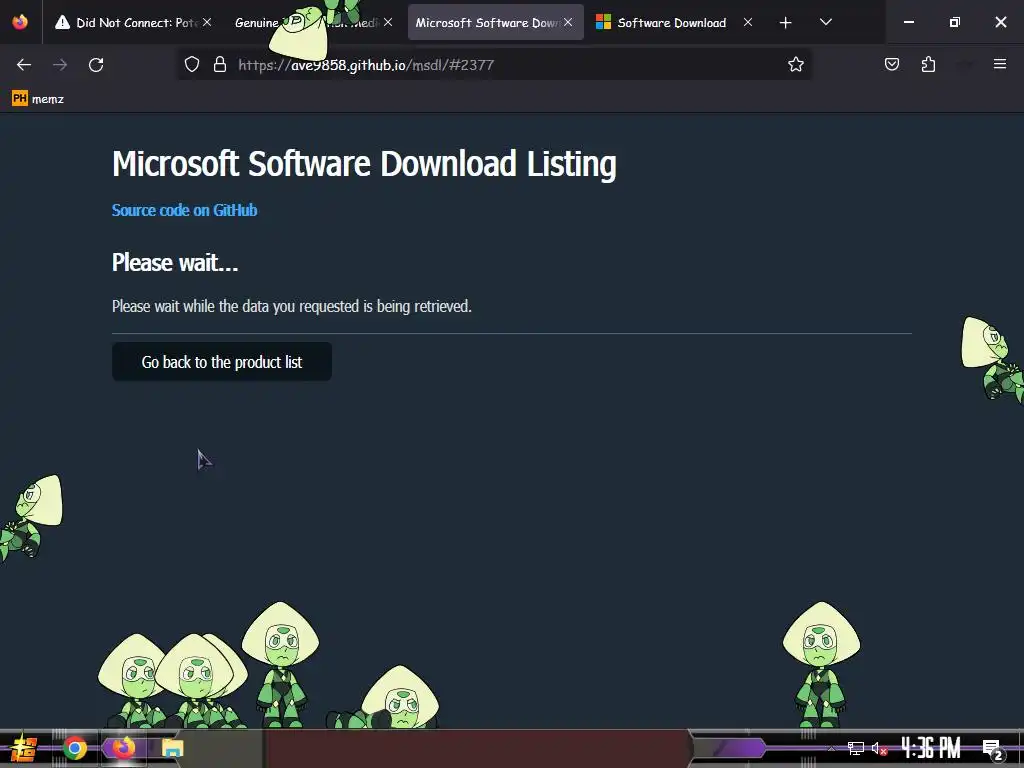Image resolution: width=1024 pixels, height=768 pixels.
Task: Close the 'Software Download' tab
Action: click(x=748, y=22)
